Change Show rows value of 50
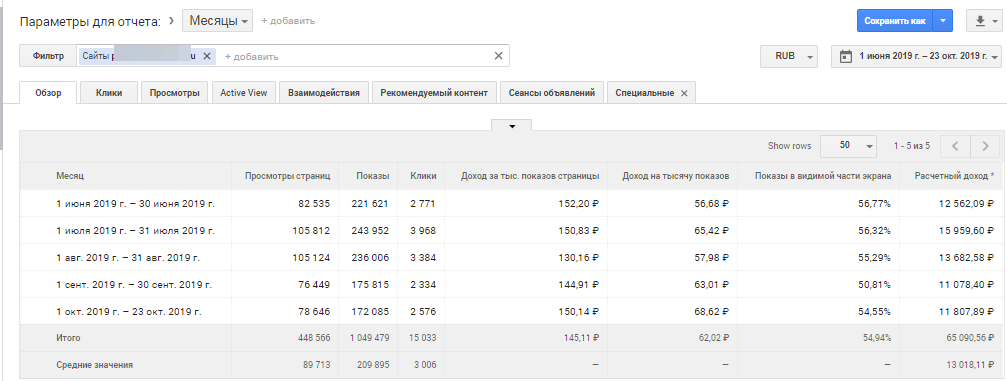This screenshot has width=1007, height=381. point(849,146)
